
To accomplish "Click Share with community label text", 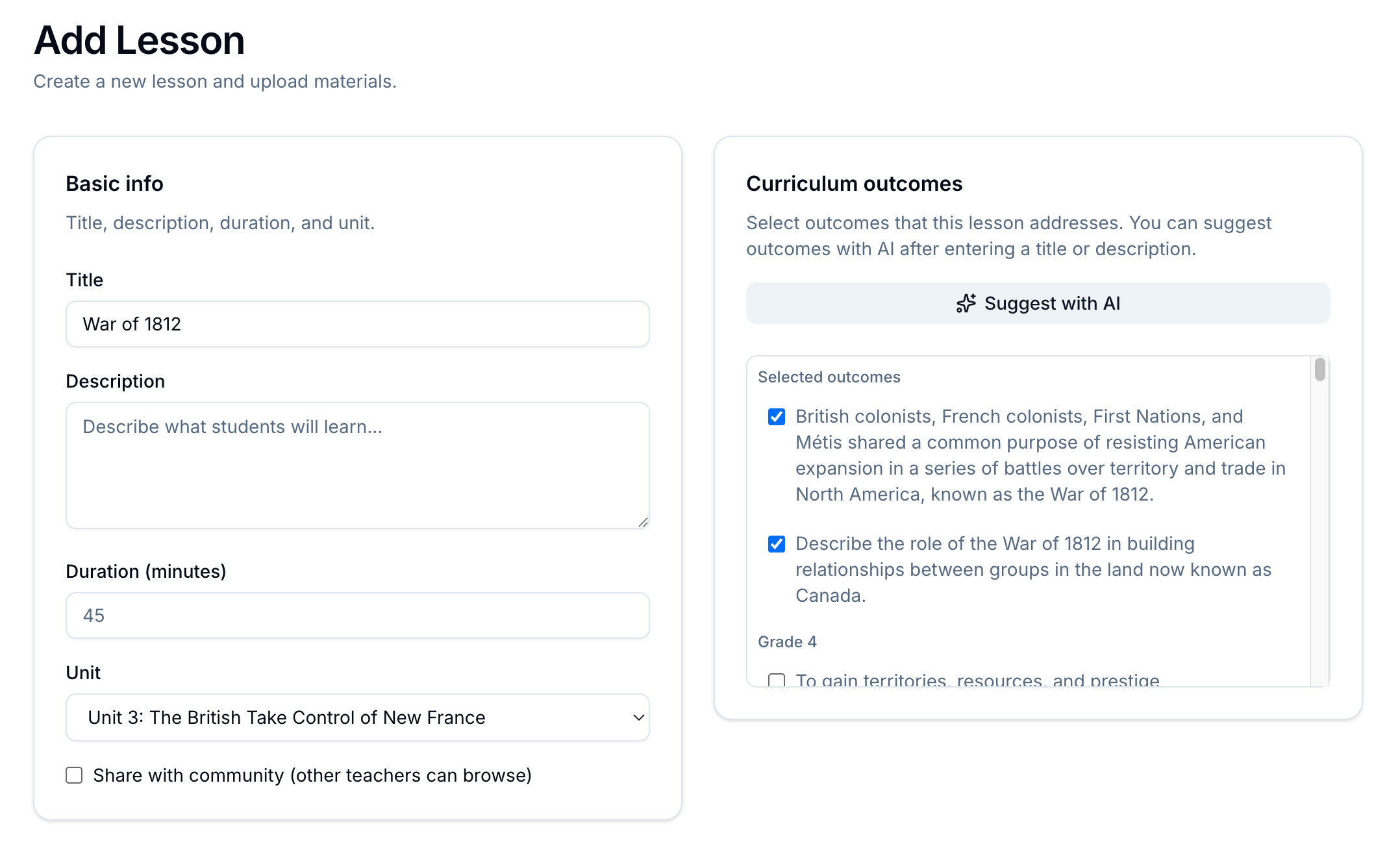I will (312, 775).
